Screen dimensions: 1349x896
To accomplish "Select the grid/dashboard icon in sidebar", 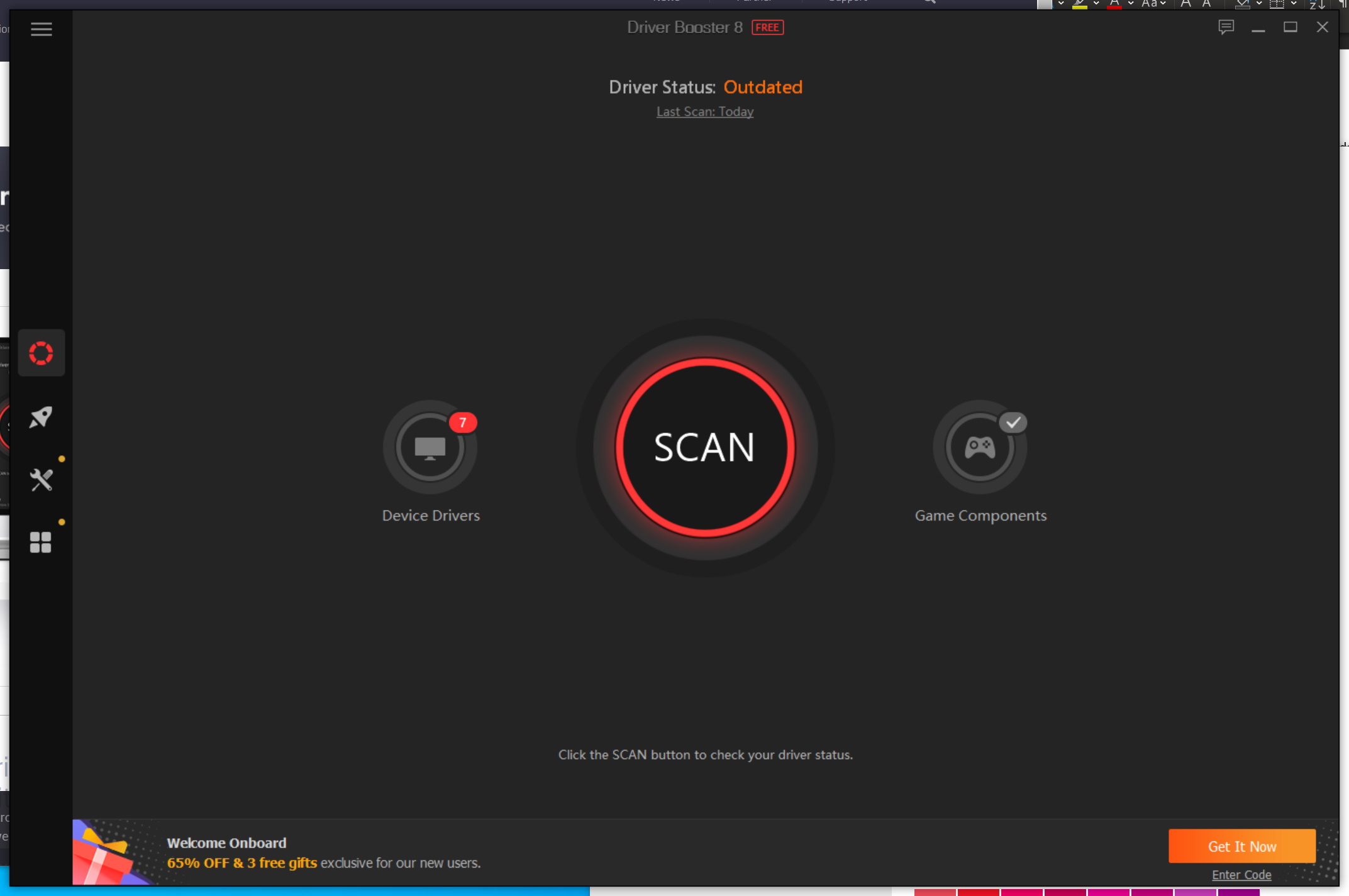I will tap(40, 542).
